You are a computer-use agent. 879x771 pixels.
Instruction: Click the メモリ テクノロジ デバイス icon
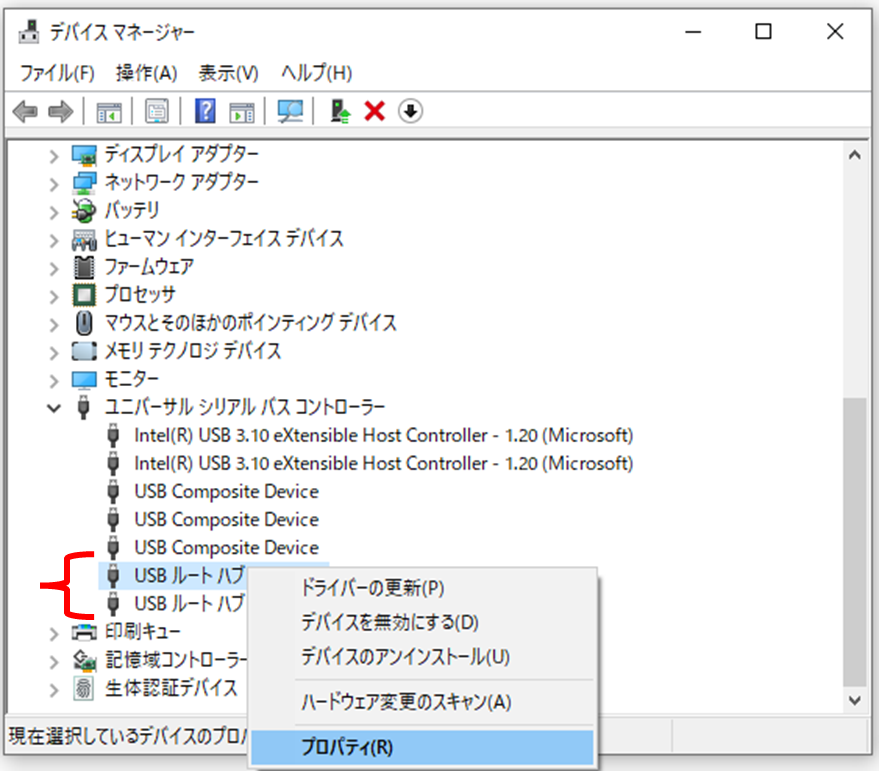[84, 351]
